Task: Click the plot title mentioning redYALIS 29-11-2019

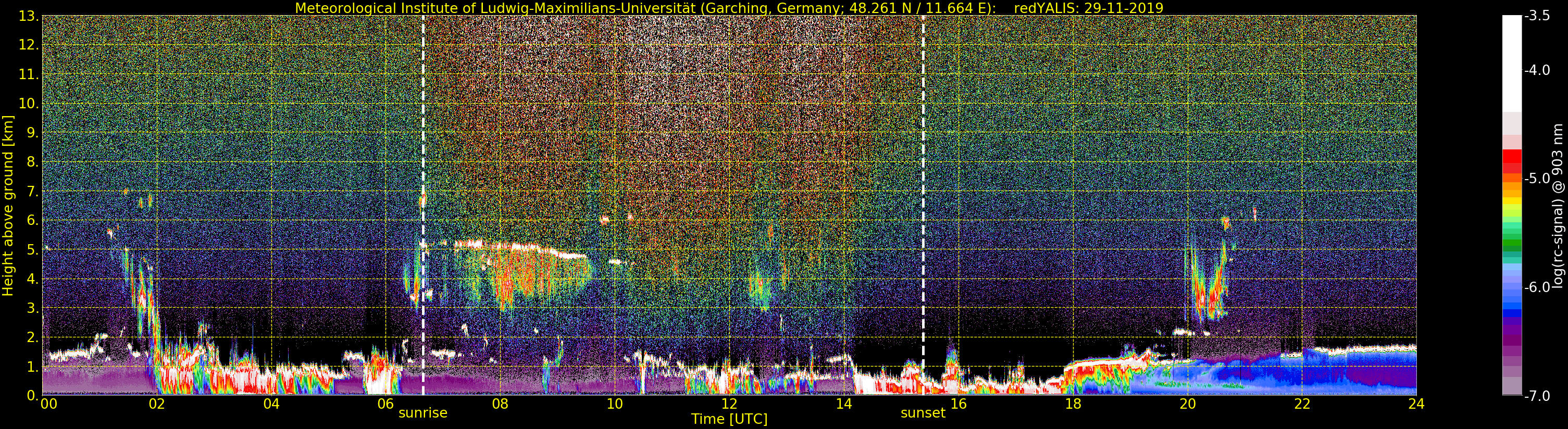Action: pyautogui.click(x=729, y=8)
